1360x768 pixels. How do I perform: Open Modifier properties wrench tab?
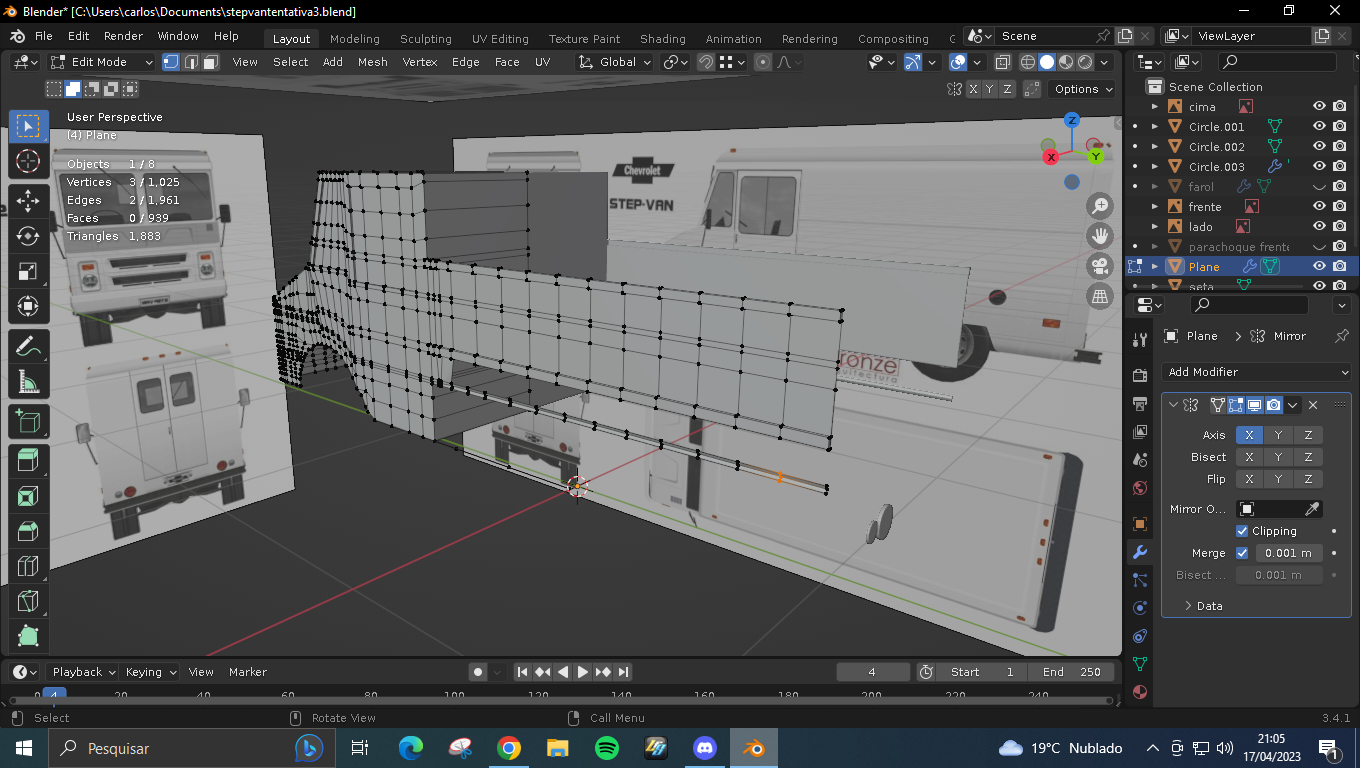point(1139,552)
